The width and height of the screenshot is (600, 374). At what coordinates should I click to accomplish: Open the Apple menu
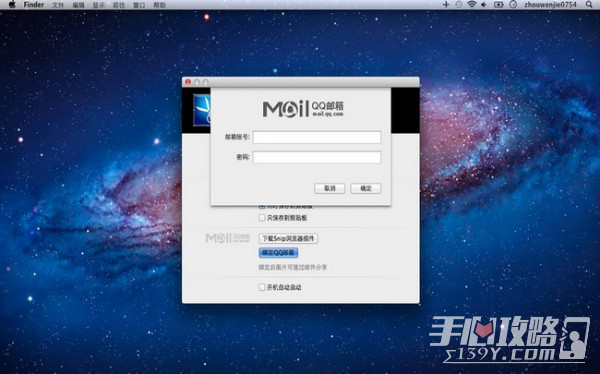(x=12, y=5)
